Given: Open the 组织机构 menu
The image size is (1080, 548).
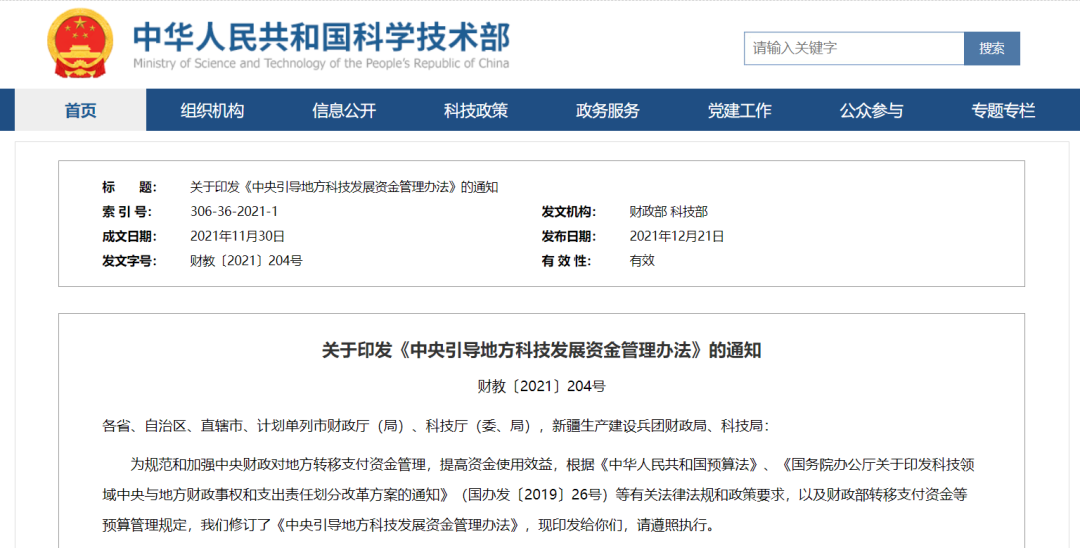Looking at the screenshot, I should pos(212,110).
